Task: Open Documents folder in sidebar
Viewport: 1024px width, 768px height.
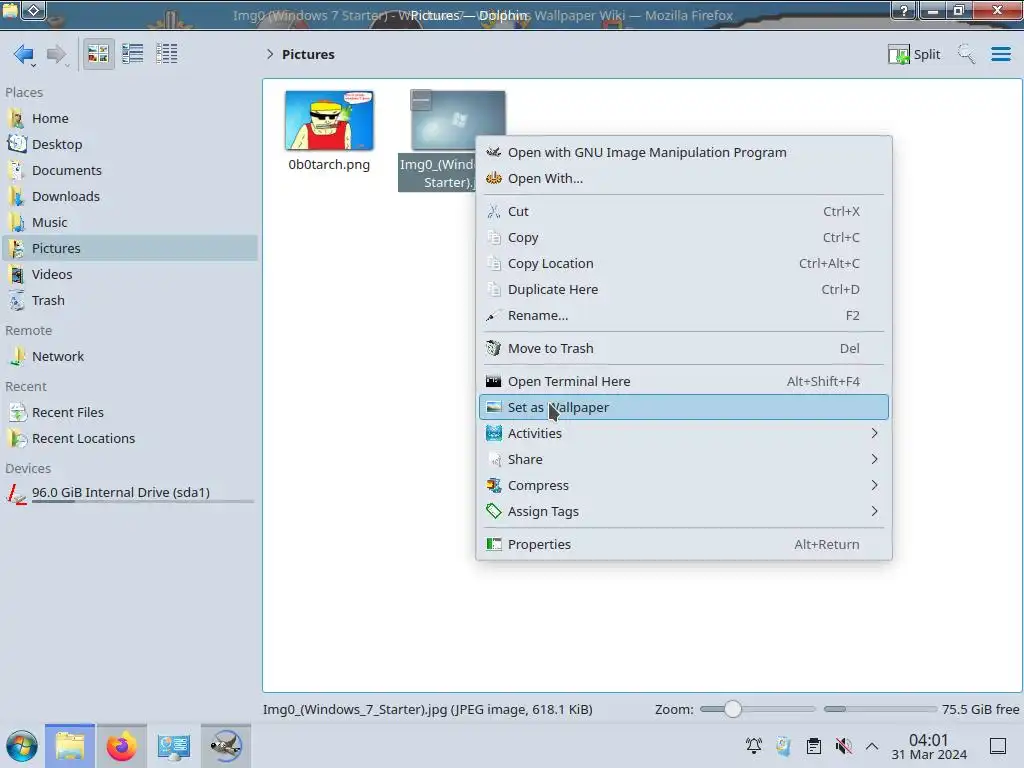Action: point(131,170)
